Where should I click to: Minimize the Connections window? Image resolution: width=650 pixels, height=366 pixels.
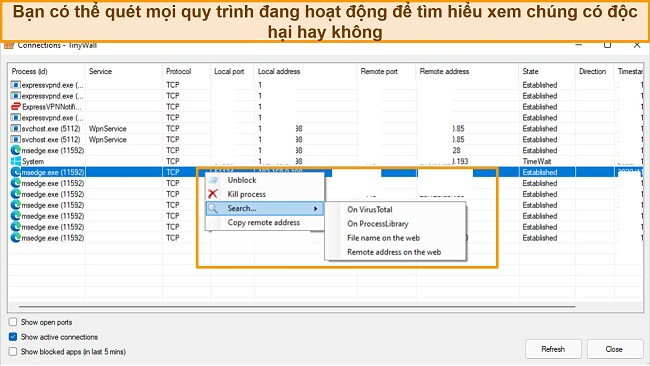pyautogui.click(x=579, y=45)
